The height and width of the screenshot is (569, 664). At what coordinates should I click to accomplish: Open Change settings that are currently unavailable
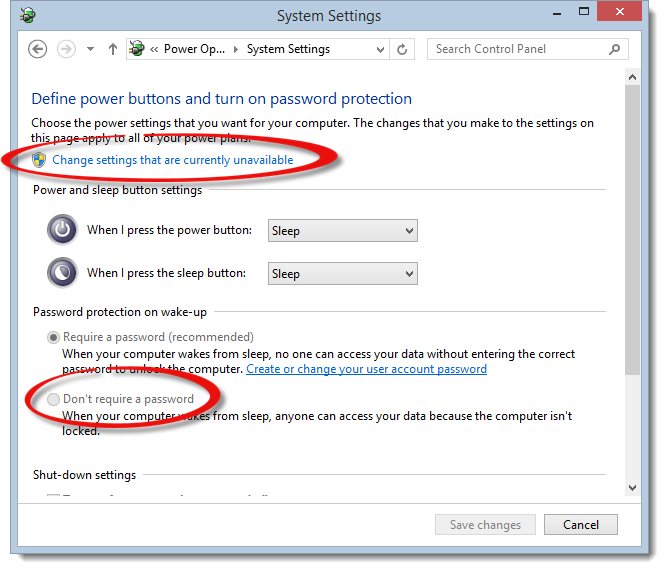173,160
